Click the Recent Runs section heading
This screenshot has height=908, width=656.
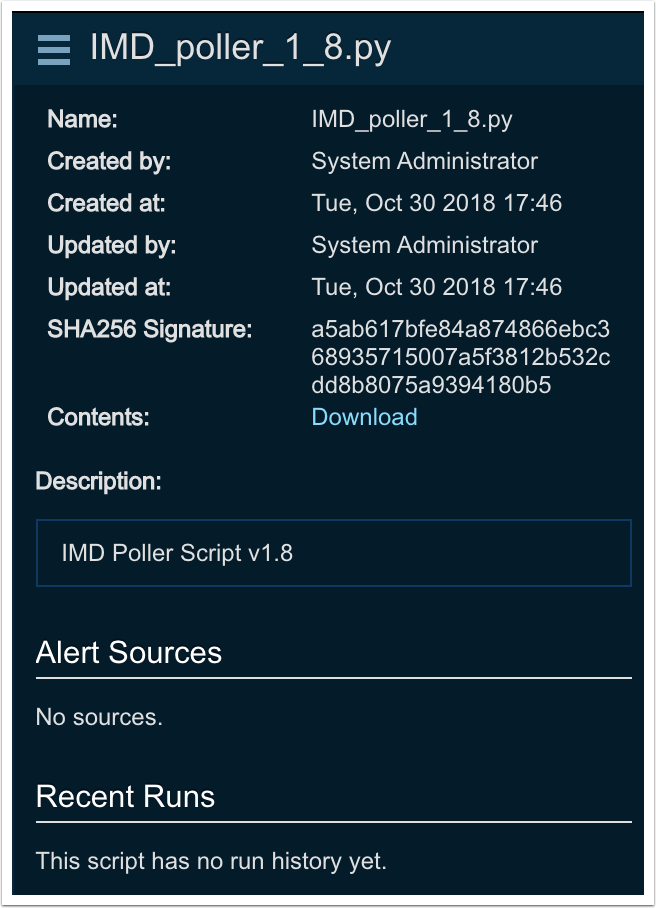125,797
